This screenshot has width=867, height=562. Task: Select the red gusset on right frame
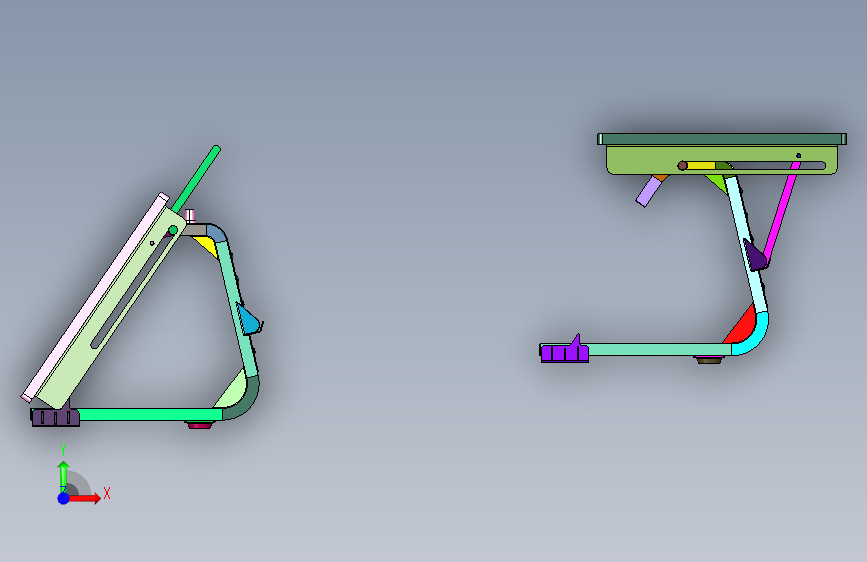(742, 328)
